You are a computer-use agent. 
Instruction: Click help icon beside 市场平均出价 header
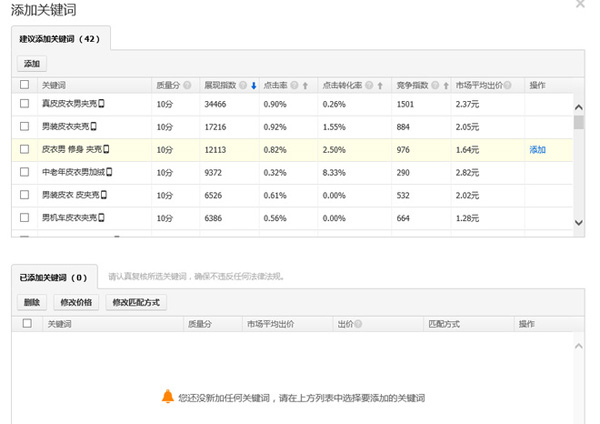coord(504,86)
